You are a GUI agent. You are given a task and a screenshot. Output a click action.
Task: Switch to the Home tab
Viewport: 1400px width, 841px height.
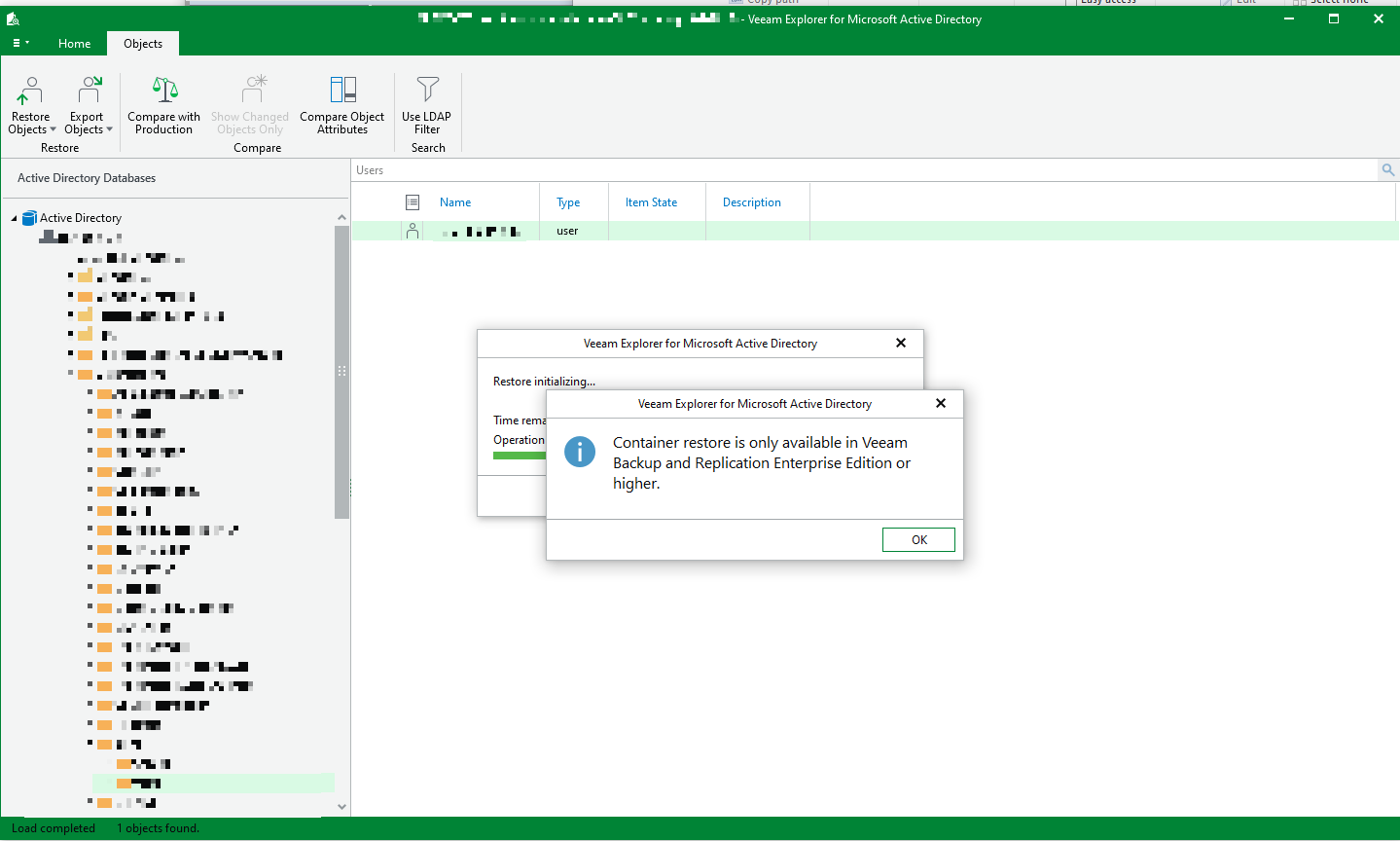click(x=74, y=44)
